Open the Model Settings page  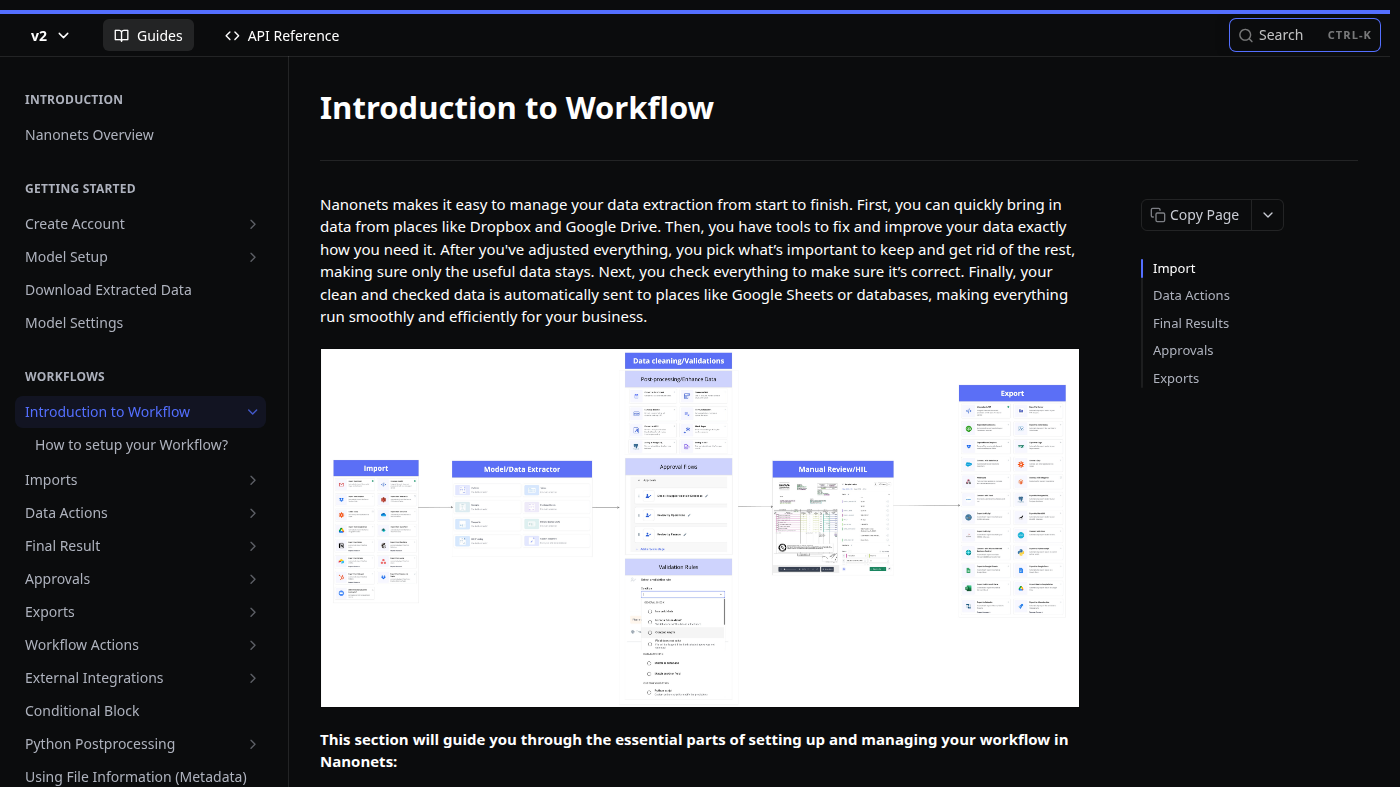point(74,323)
